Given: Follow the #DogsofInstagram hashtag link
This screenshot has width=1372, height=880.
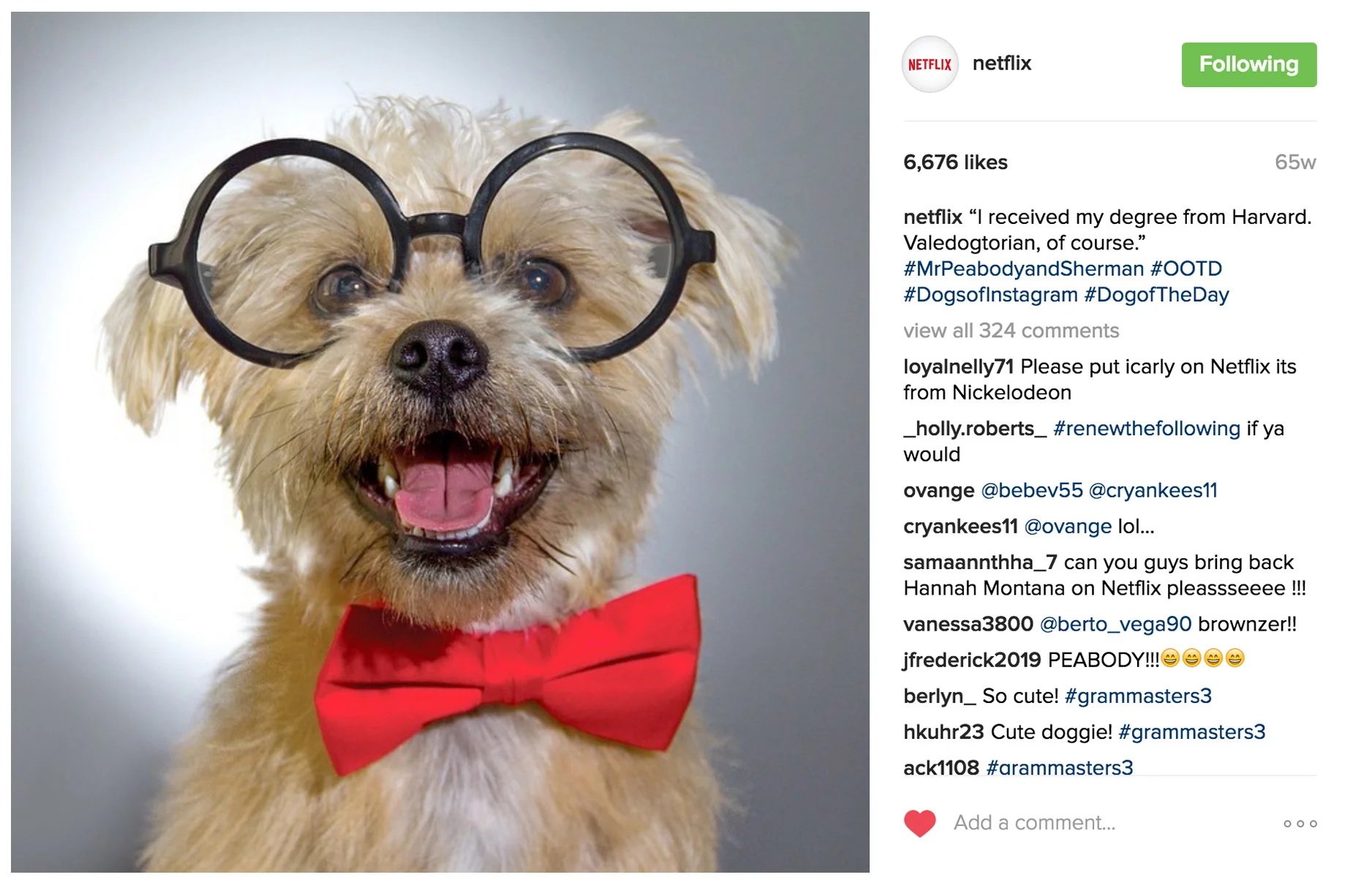Looking at the screenshot, I should coord(990,295).
